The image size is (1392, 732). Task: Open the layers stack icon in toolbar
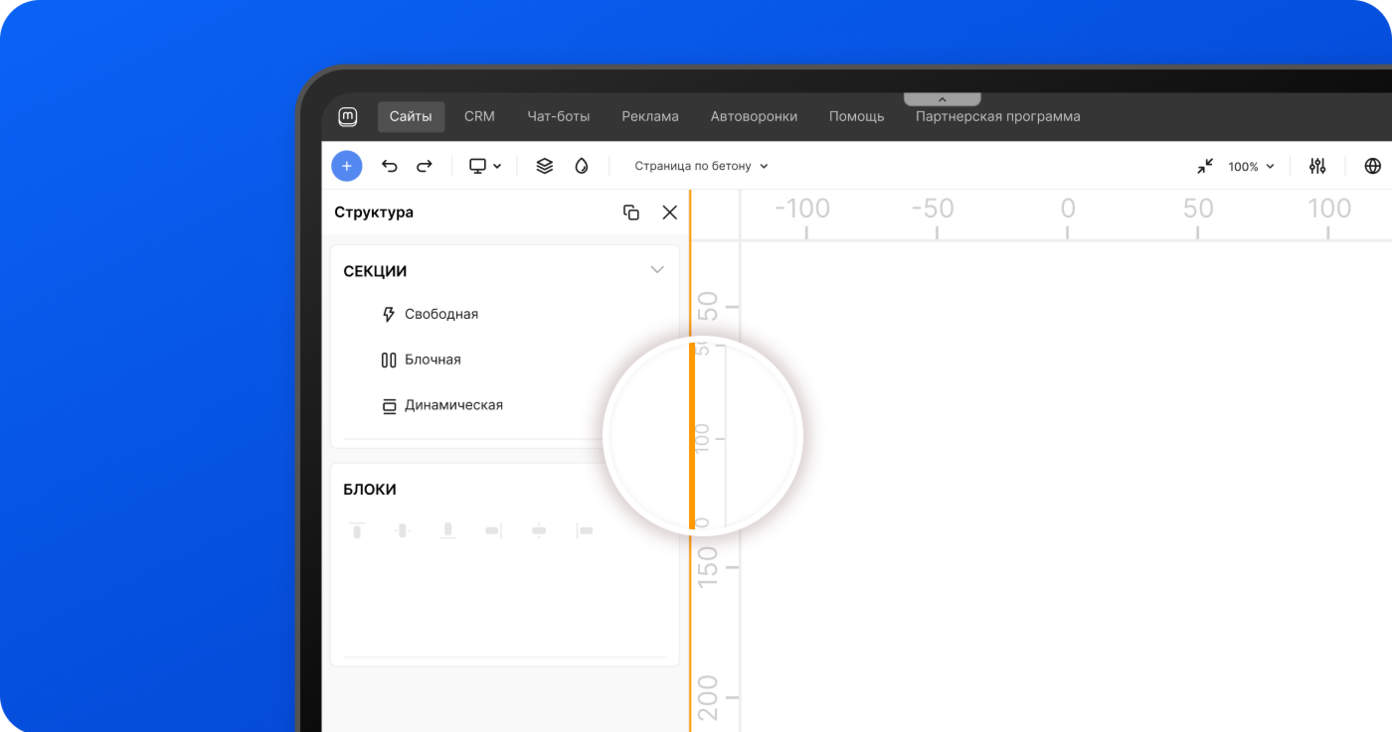[x=544, y=166]
